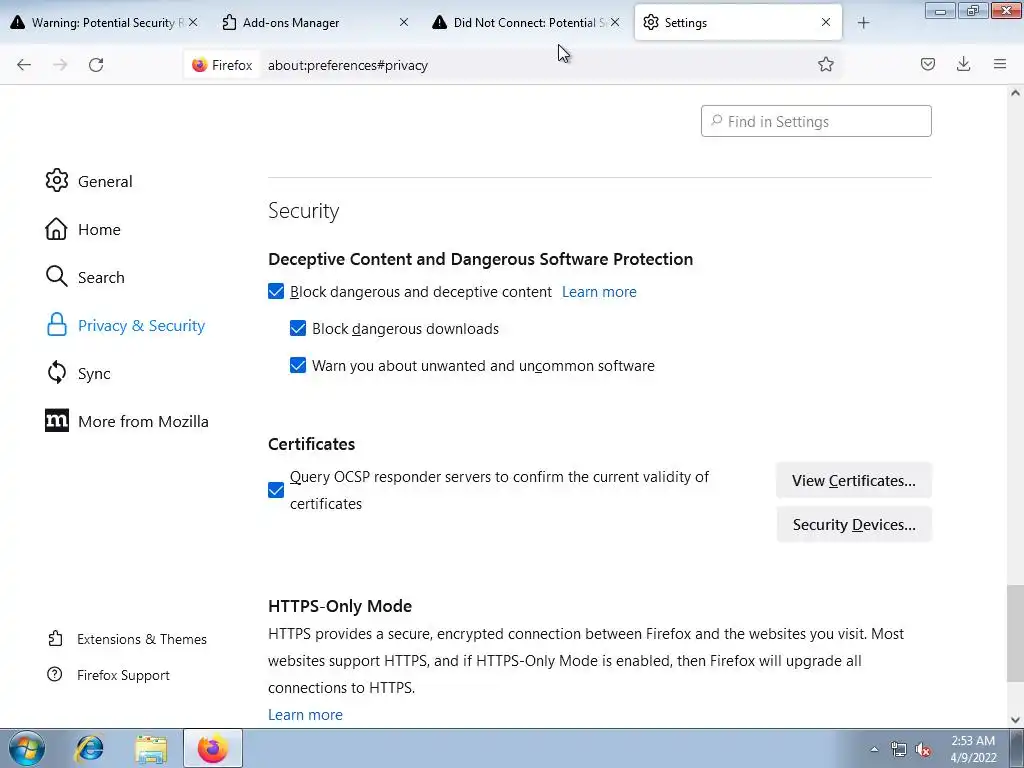Screen dimensions: 1024x768
Task: Open the General settings label
Action: click(x=105, y=181)
